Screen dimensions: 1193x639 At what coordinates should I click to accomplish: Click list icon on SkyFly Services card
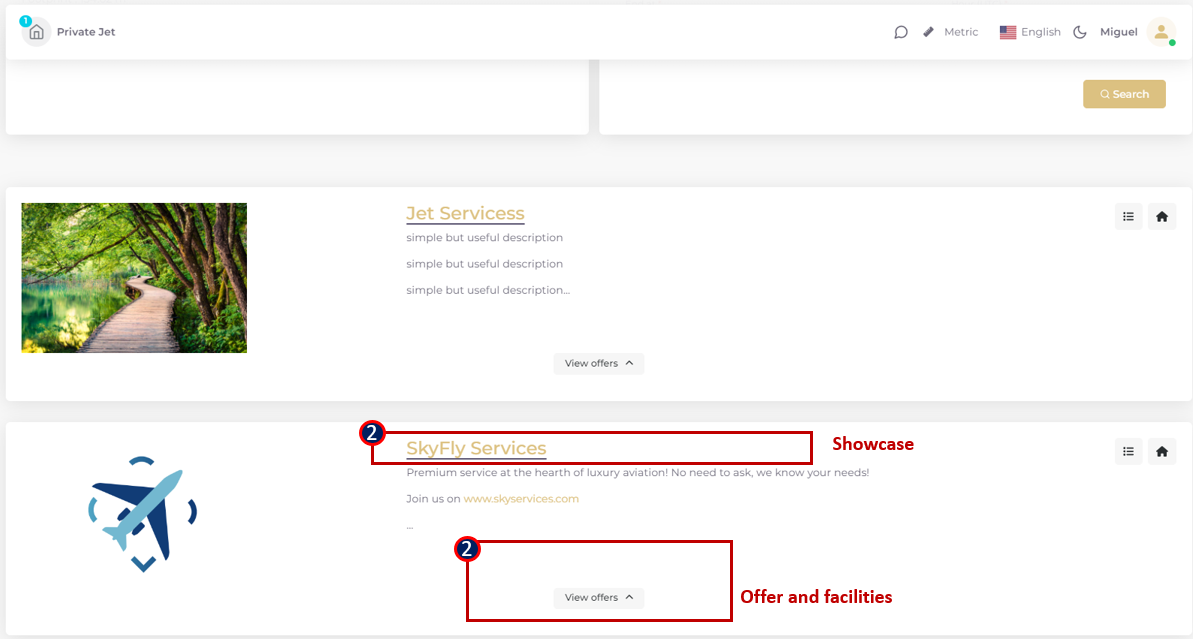1128,451
